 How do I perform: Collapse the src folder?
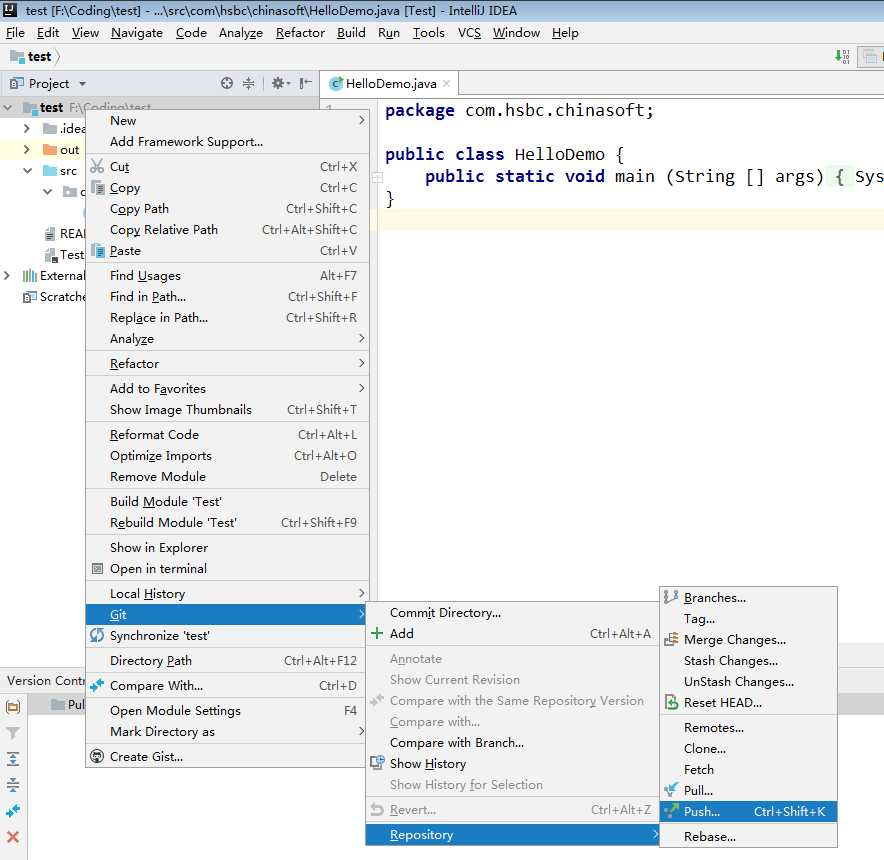[27, 170]
